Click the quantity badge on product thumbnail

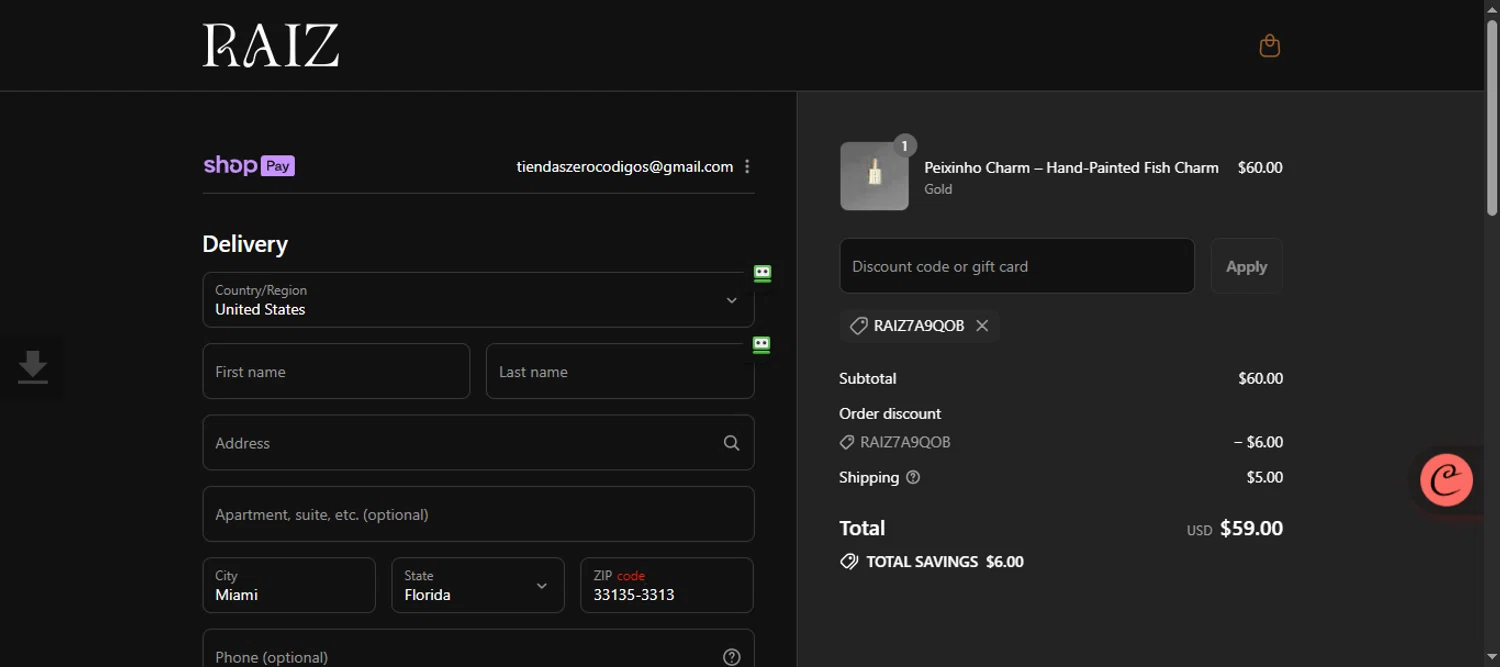pos(905,146)
